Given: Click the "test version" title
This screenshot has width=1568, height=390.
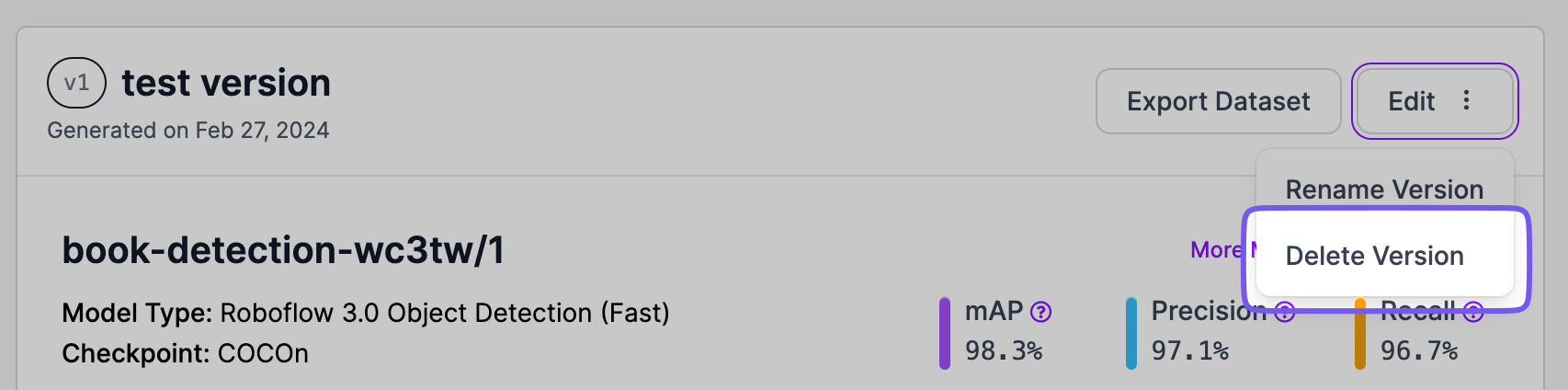Looking at the screenshot, I should [x=226, y=83].
